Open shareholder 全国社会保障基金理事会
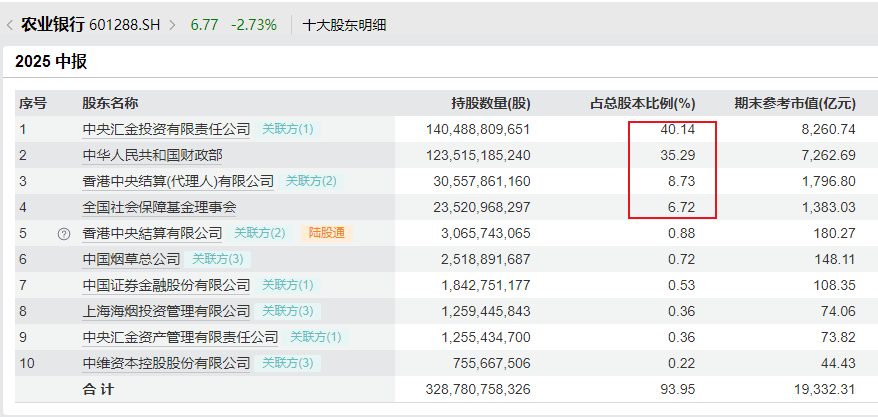The width and height of the screenshot is (878, 417). (x=159, y=208)
